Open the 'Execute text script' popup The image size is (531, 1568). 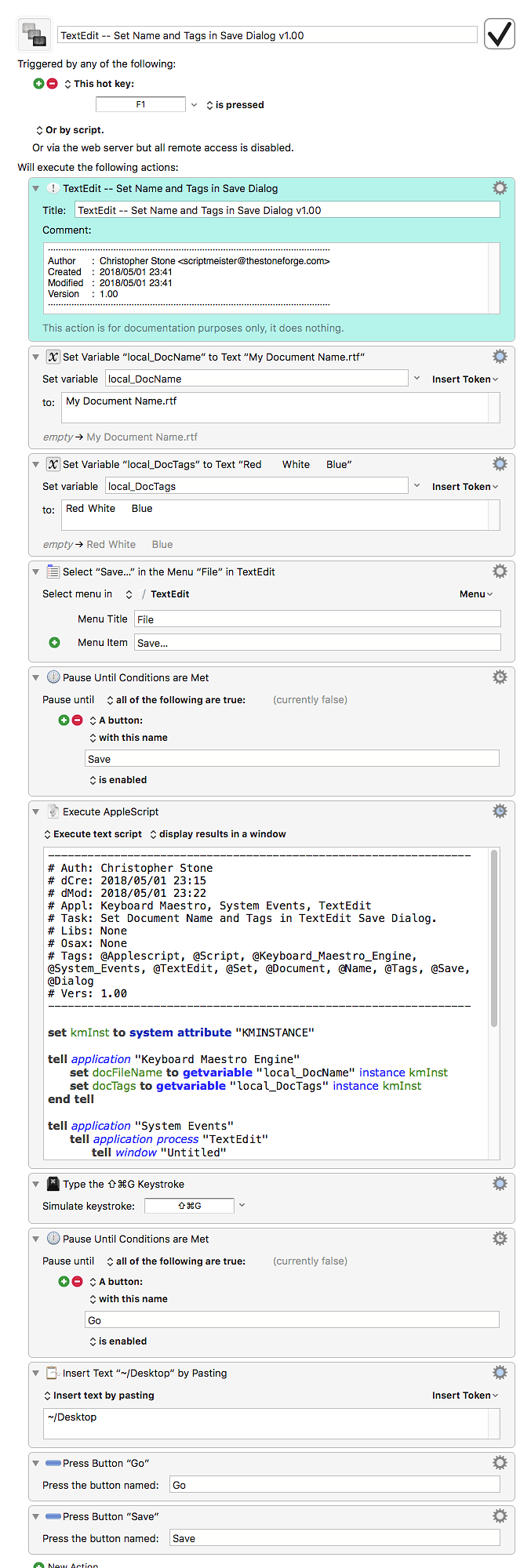pyautogui.click(x=93, y=834)
